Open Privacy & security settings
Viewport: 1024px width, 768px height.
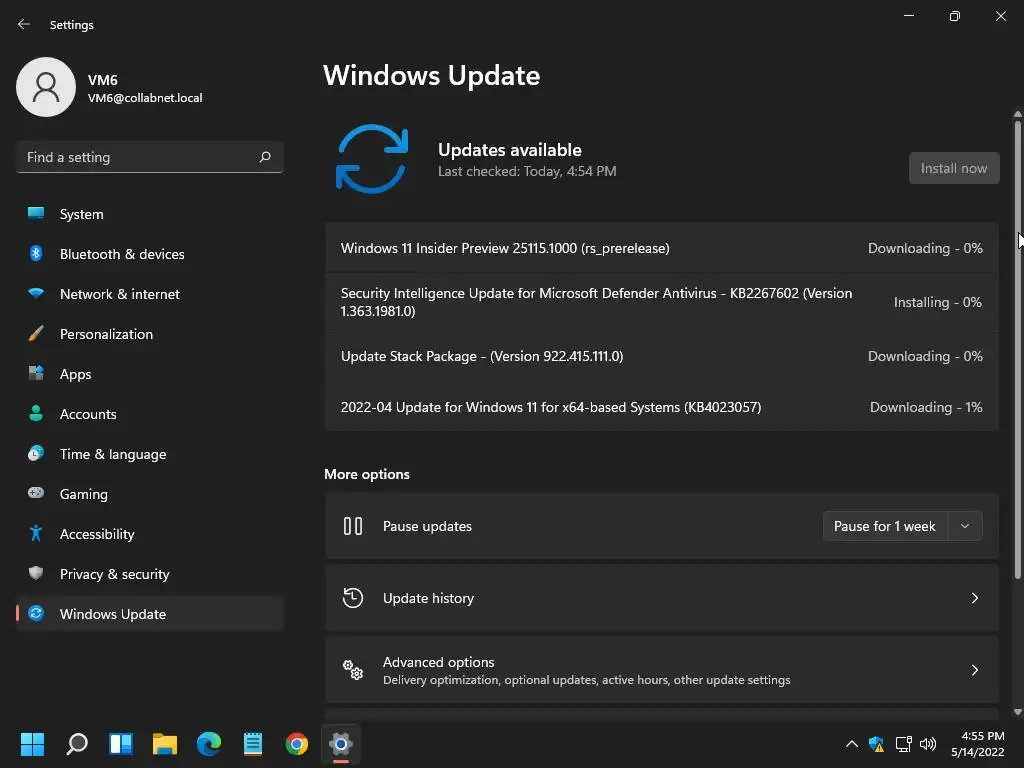pyautogui.click(x=150, y=573)
